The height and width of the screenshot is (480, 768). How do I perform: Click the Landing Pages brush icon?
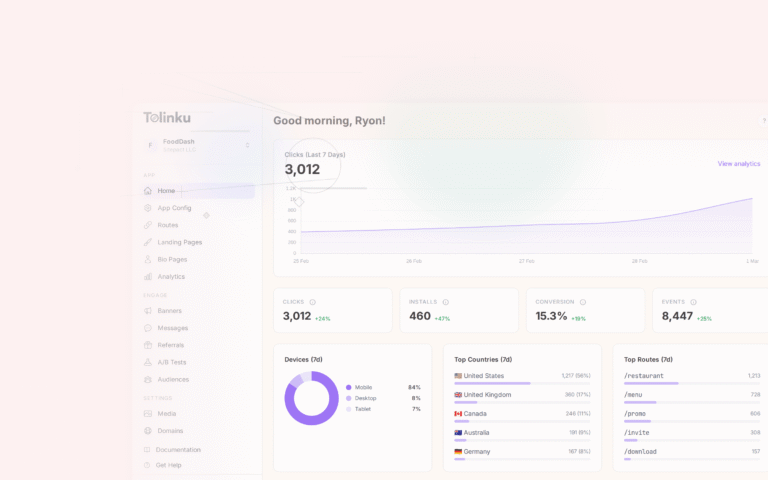(x=148, y=242)
